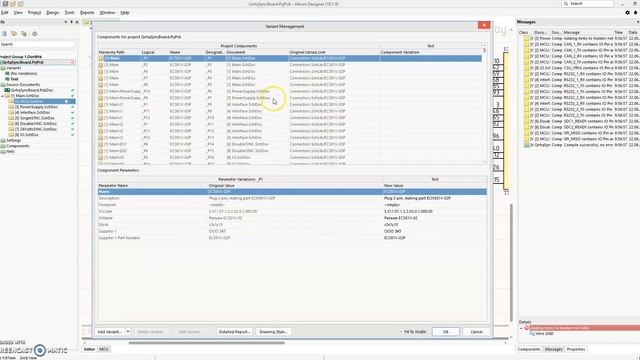Click the schematic icon beside PowerSupply.SchDoc

(11, 107)
